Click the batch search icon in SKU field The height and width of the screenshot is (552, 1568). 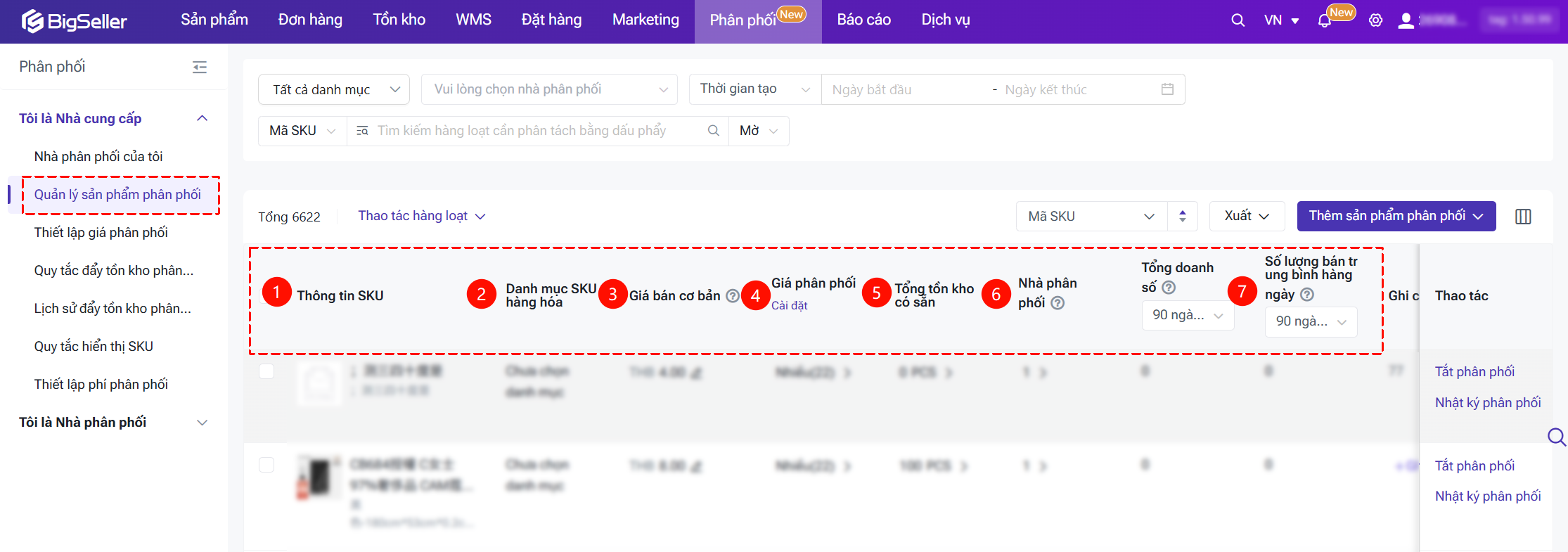(362, 131)
